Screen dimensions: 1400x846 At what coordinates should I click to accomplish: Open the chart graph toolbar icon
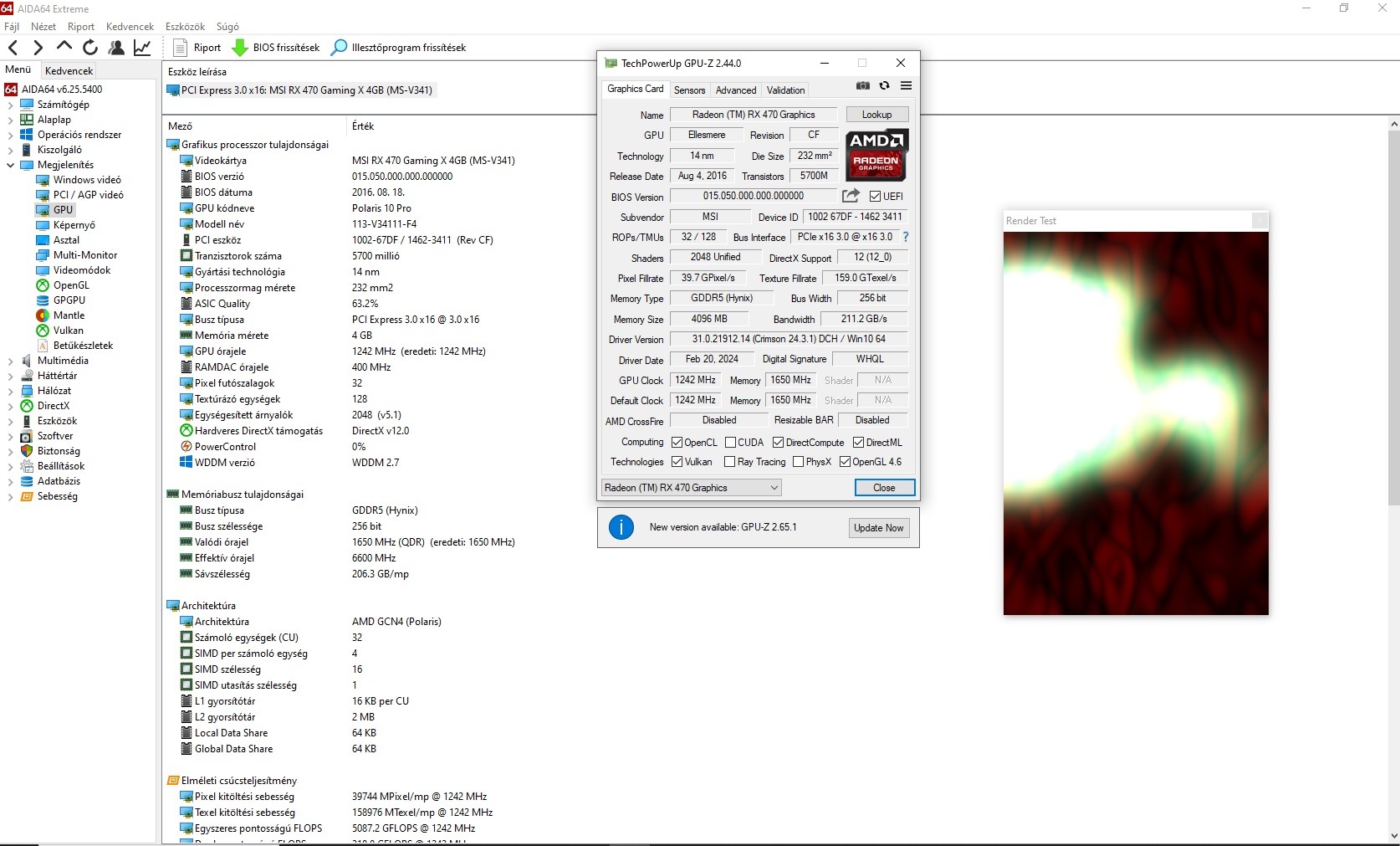pos(142,48)
